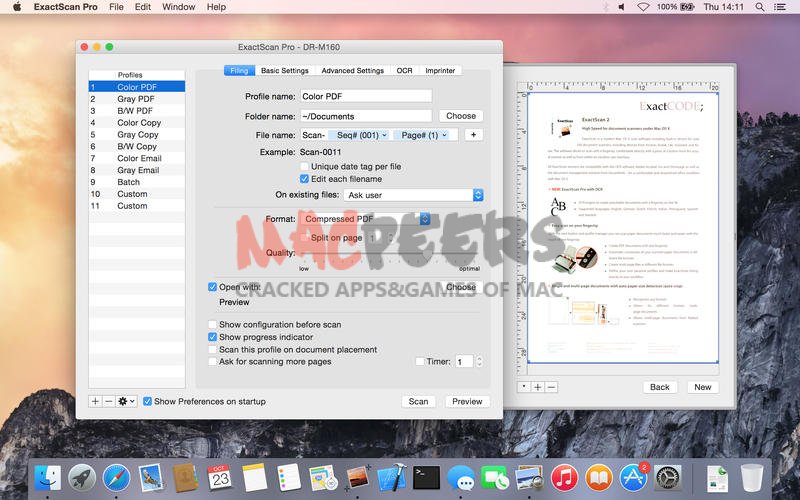Open Calendar from the Dock

pyautogui.click(x=220, y=478)
